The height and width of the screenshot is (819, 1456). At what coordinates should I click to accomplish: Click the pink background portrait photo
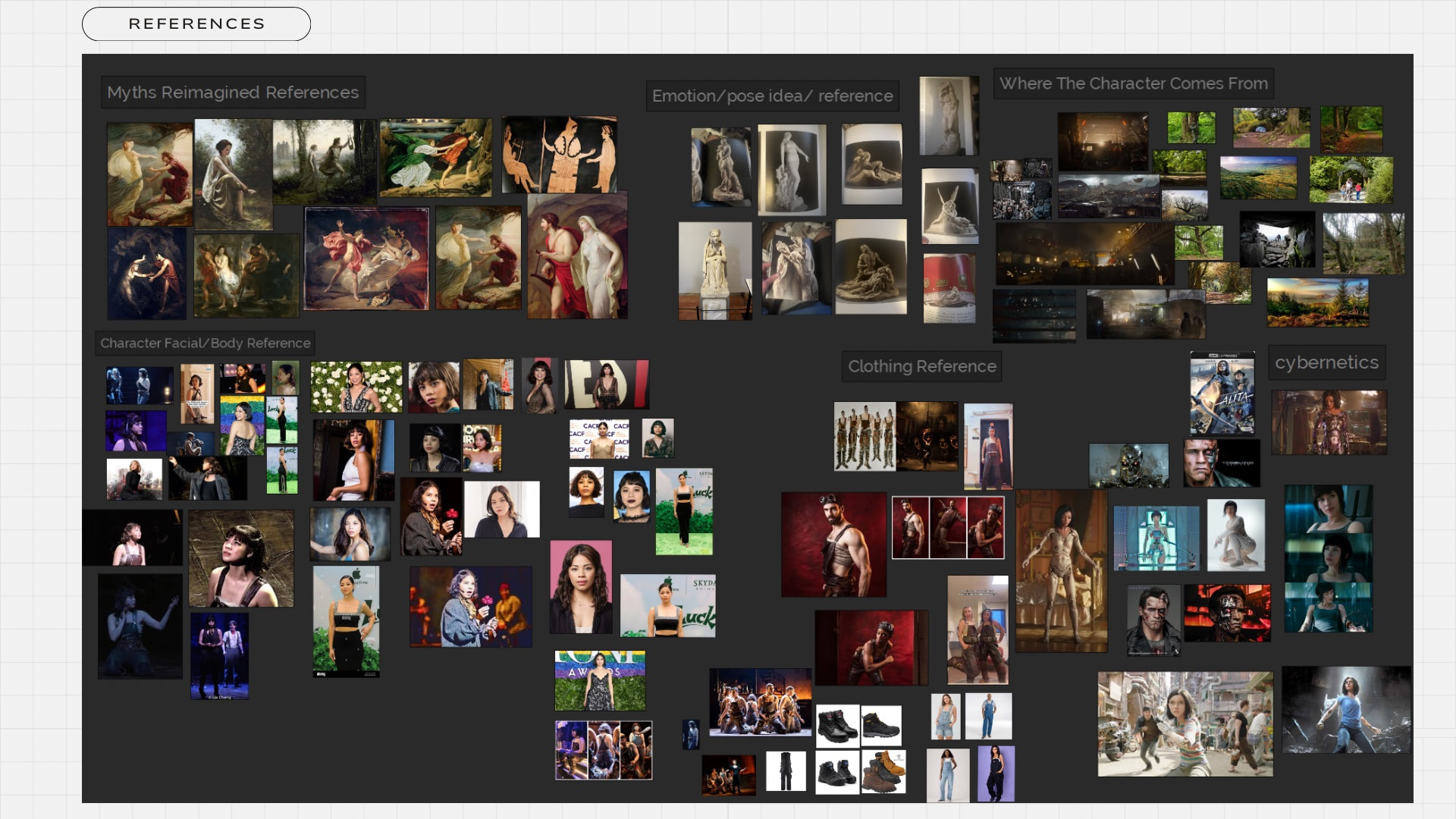(x=581, y=587)
